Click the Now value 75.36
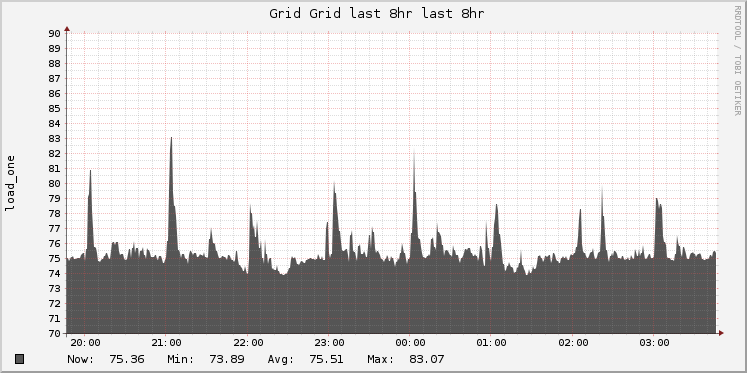 point(127,359)
